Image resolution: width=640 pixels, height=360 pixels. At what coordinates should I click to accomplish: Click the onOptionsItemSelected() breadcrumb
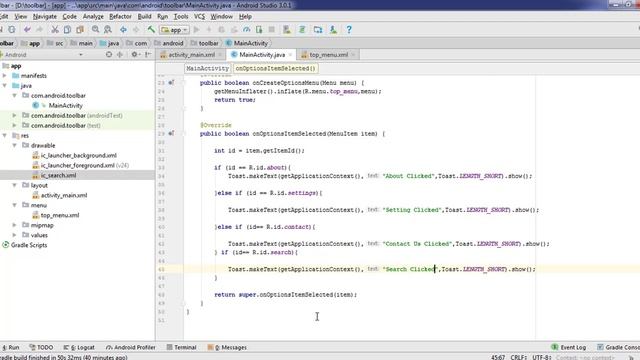(x=276, y=69)
